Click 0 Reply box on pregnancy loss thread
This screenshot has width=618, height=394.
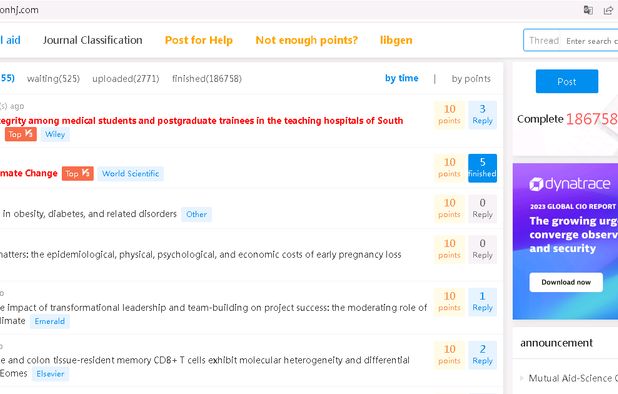coord(482,249)
